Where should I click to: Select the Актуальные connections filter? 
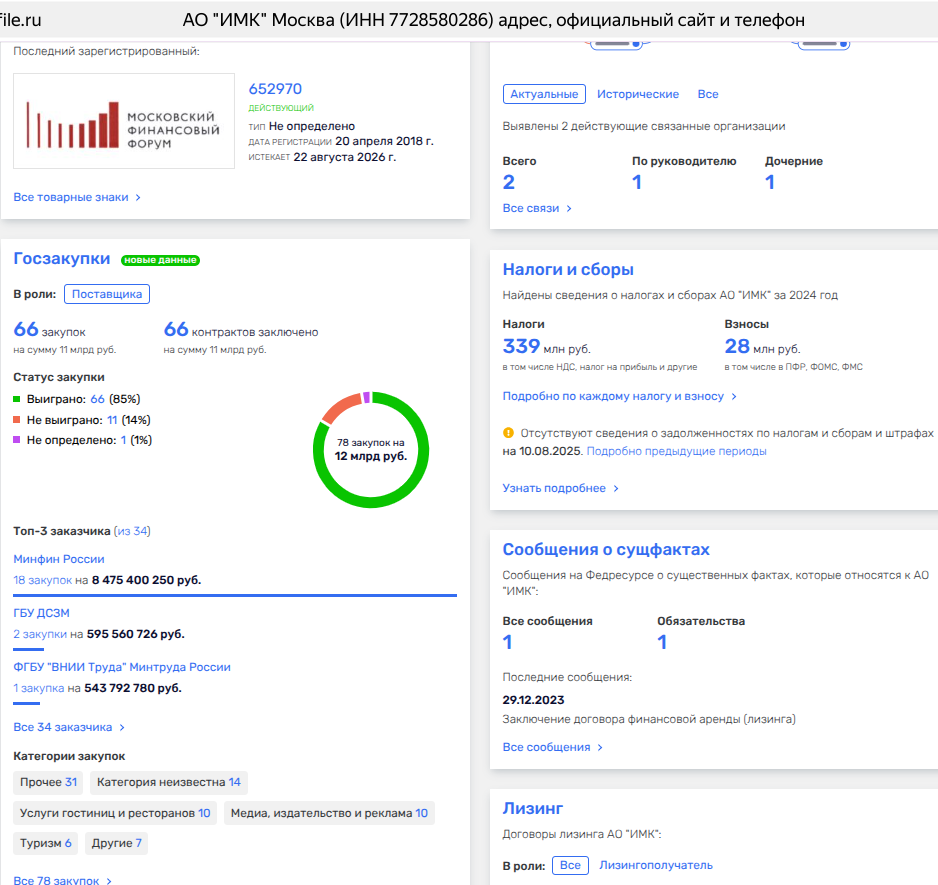coord(544,94)
